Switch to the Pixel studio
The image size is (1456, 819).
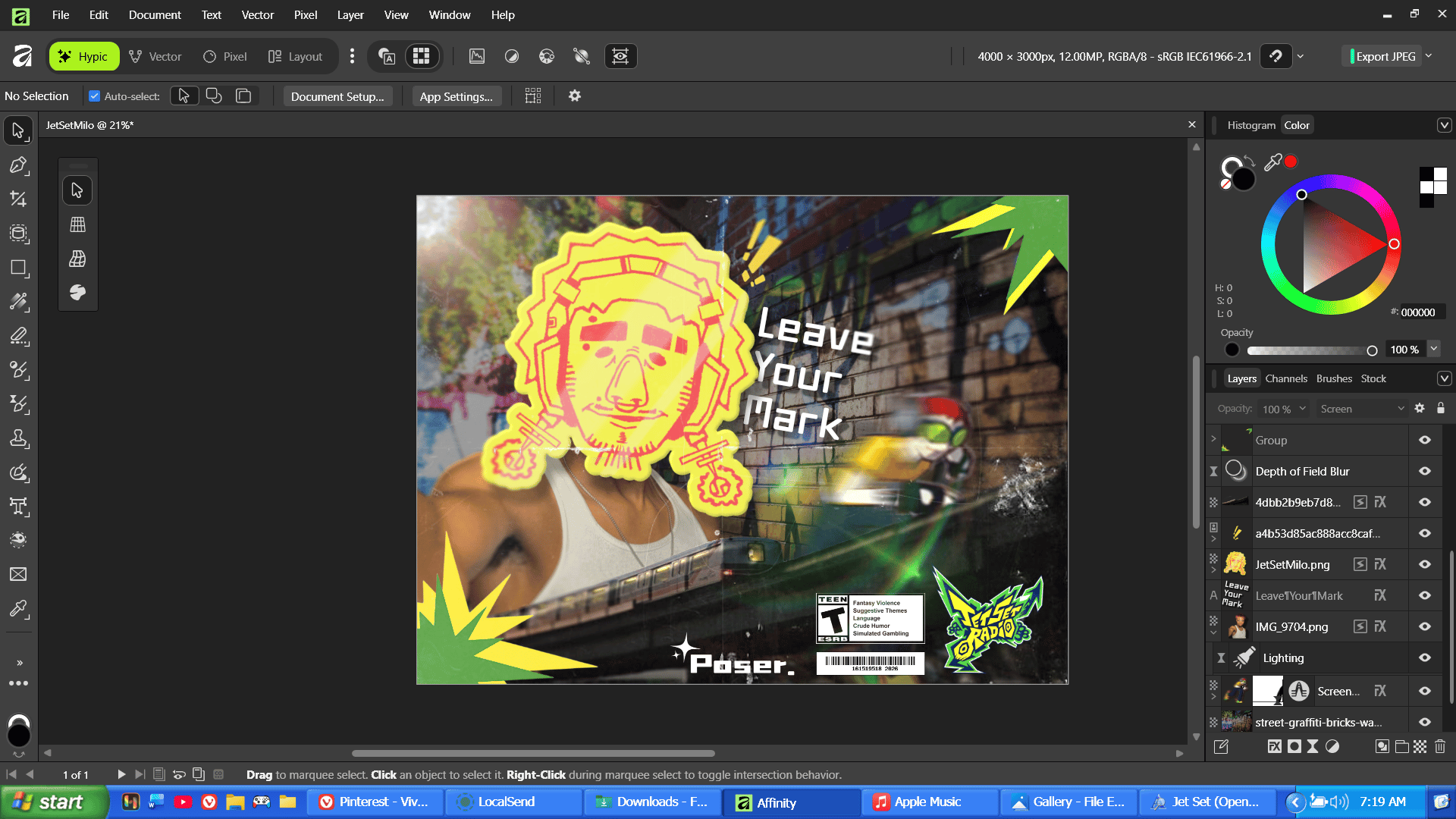tap(225, 56)
